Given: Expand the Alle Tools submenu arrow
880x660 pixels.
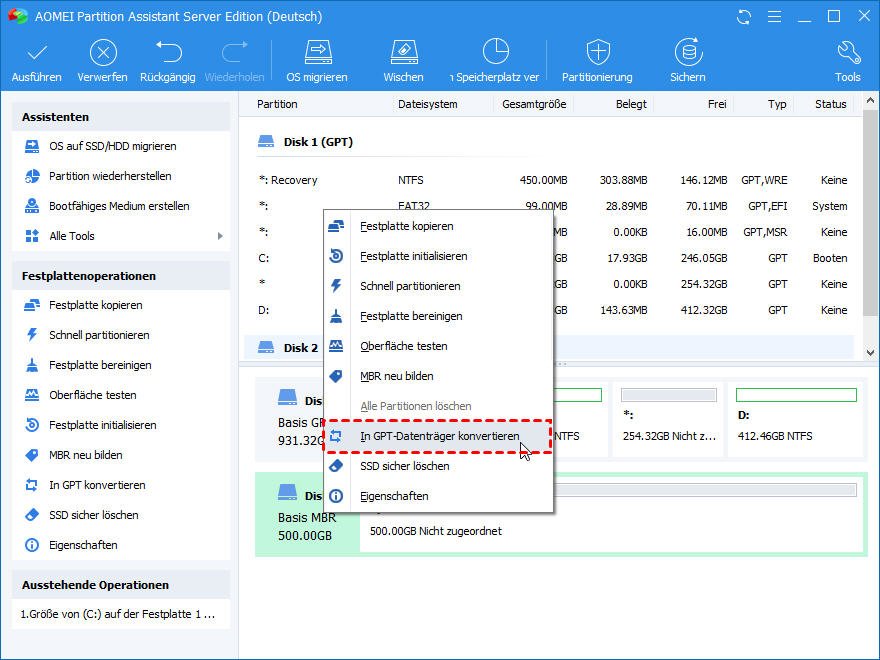Looking at the screenshot, I should tap(220, 236).
